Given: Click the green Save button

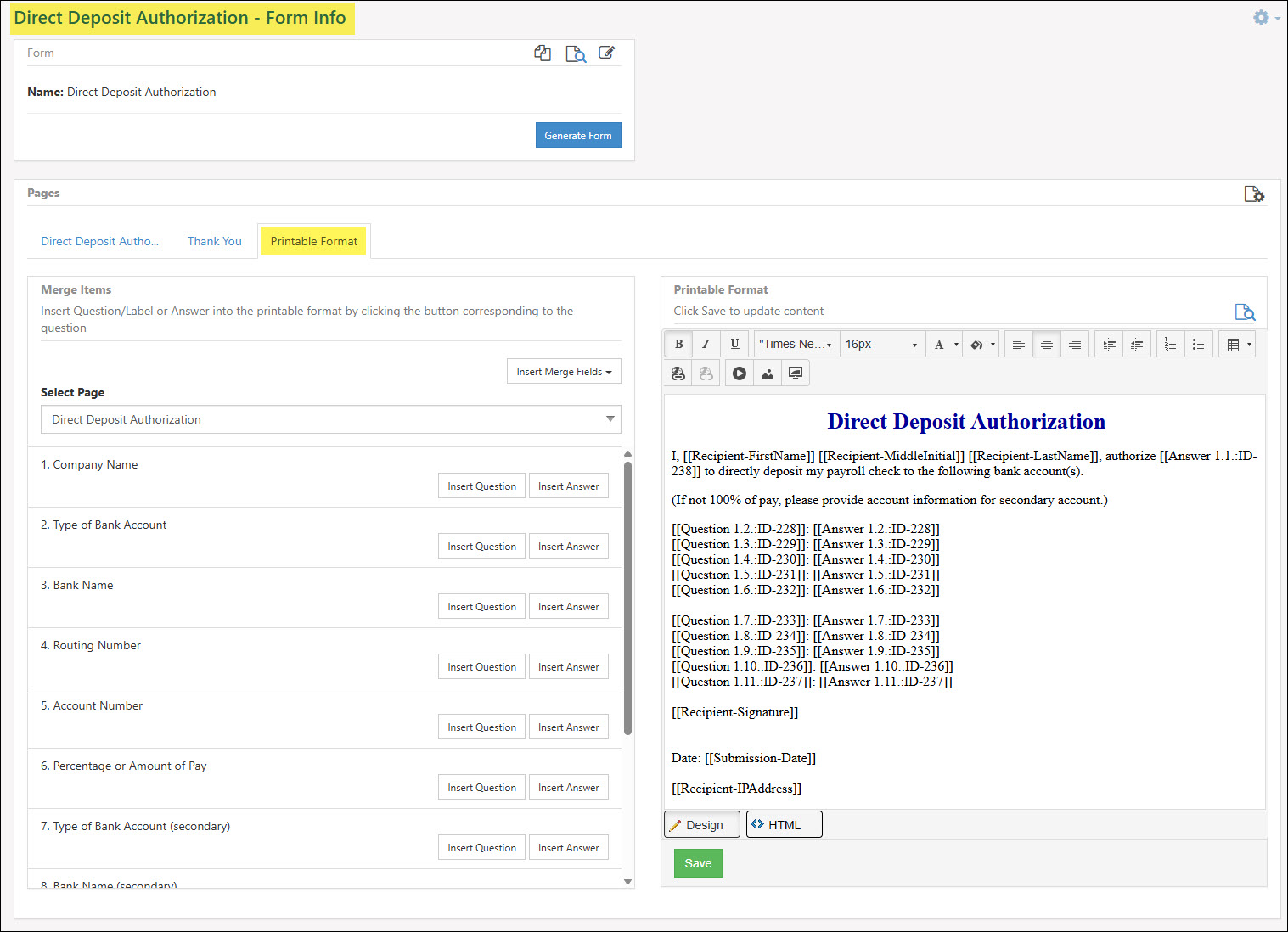Looking at the screenshot, I should tap(698, 863).
